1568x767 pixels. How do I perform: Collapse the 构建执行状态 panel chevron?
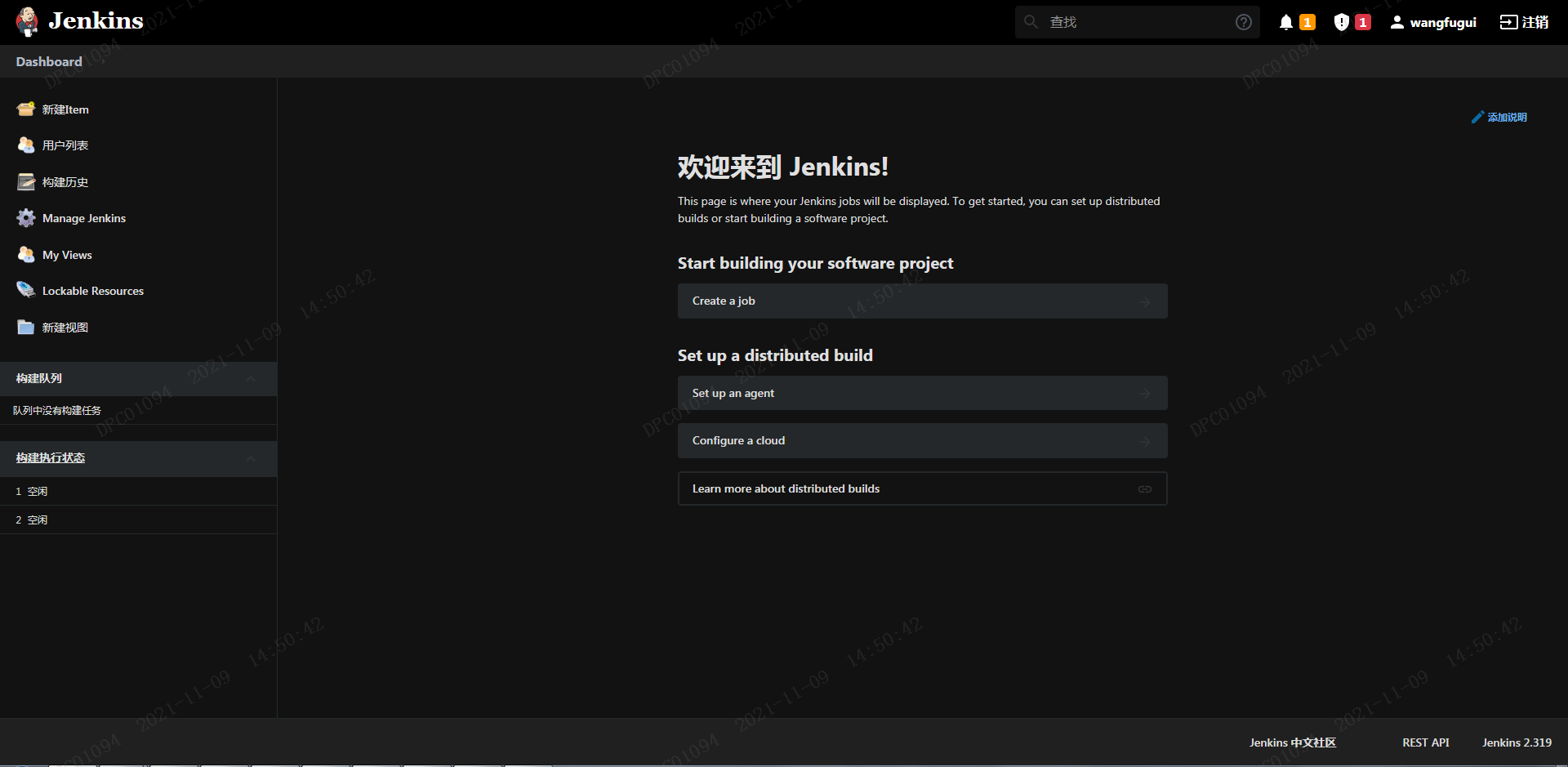(251, 459)
